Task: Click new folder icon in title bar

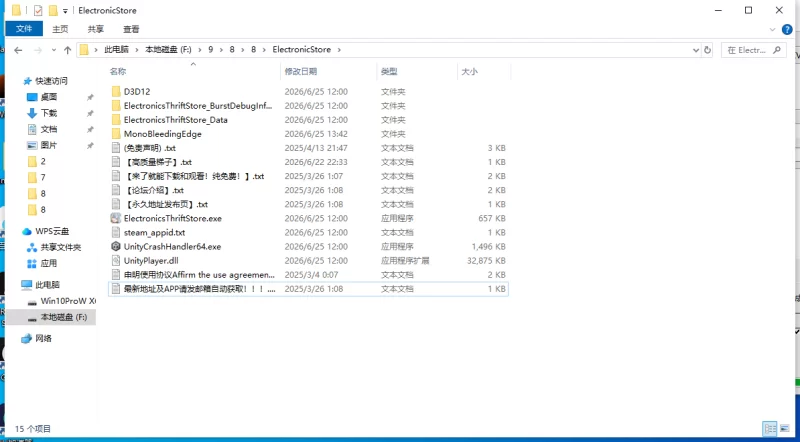Action: (x=53, y=10)
